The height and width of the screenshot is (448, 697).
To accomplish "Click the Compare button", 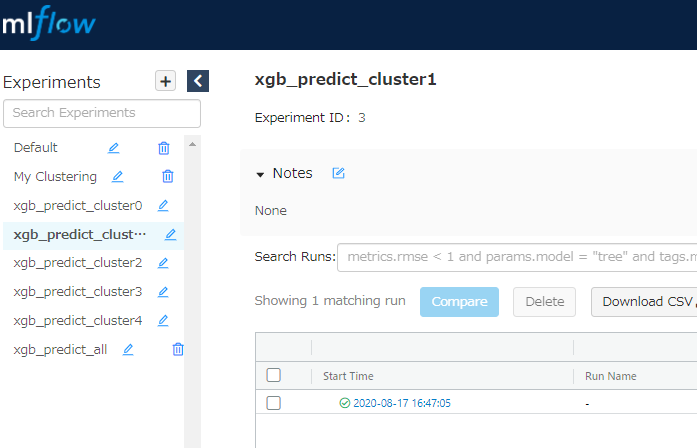I will (459, 302).
